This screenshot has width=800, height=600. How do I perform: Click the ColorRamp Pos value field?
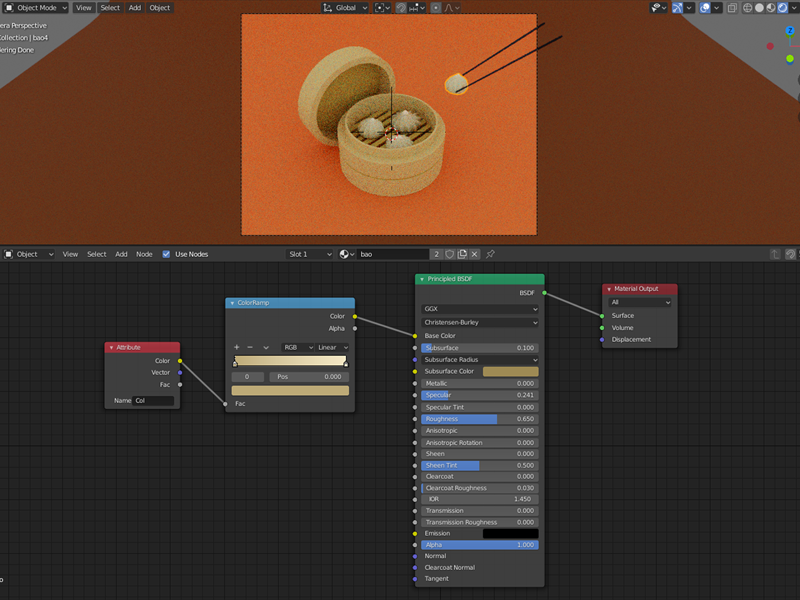click(x=309, y=377)
